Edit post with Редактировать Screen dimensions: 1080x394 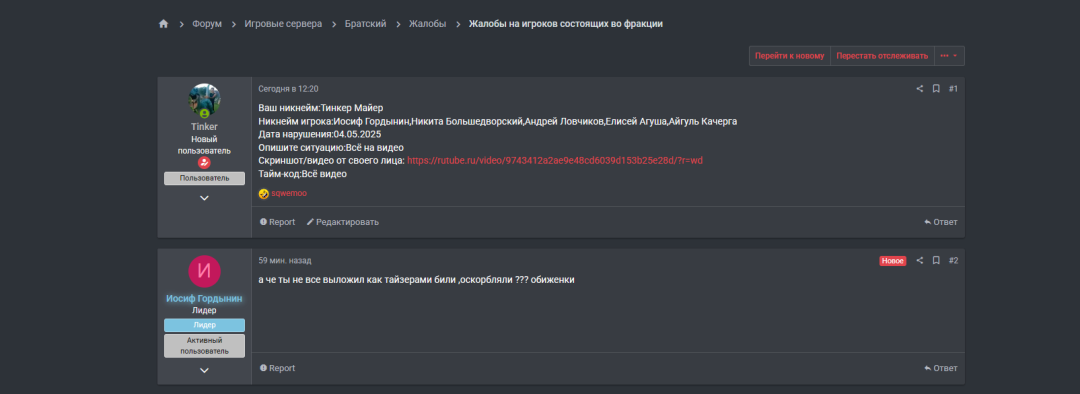click(x=342, y=222)
